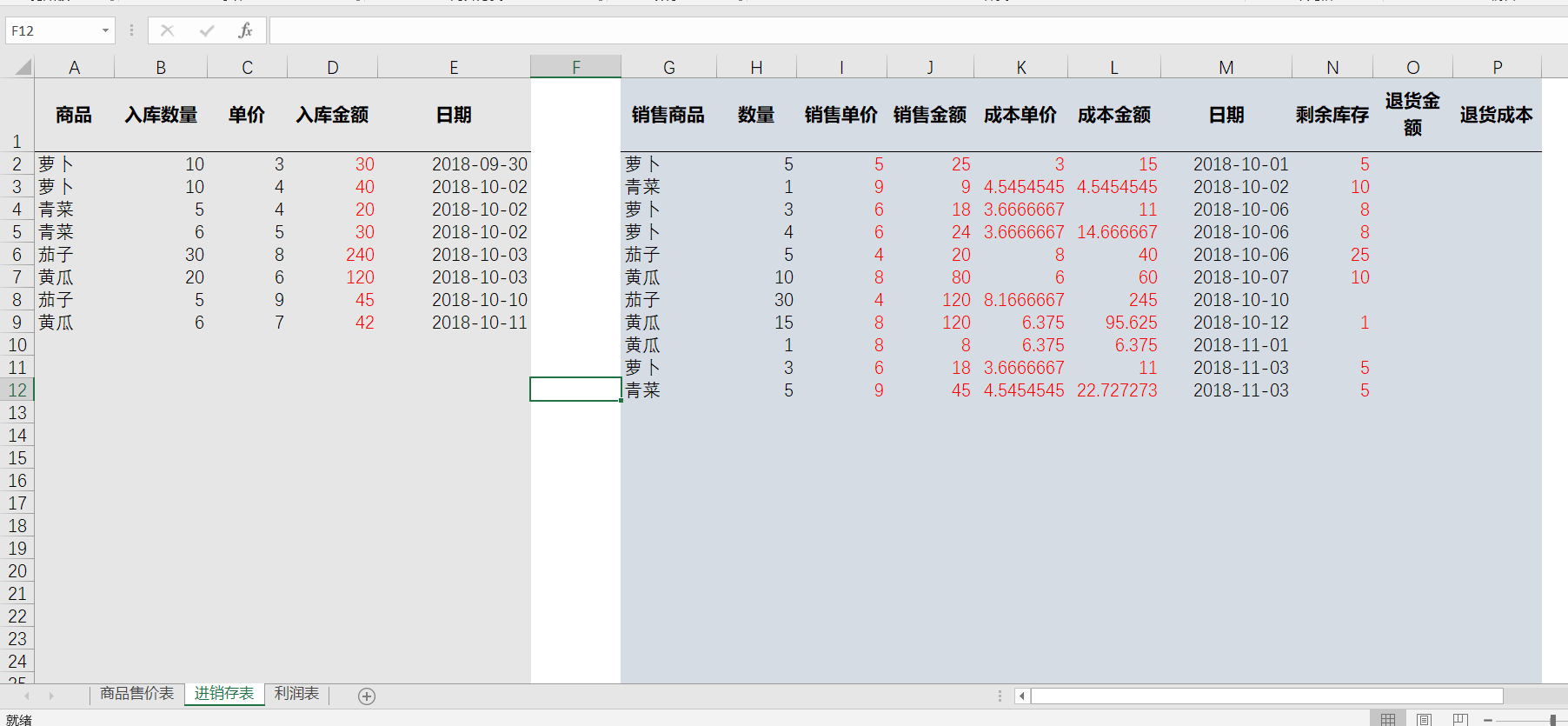This screenshot has height=726, width=1568.
Task: Click the formula bar resize dots handle
Action: [131, 30]
